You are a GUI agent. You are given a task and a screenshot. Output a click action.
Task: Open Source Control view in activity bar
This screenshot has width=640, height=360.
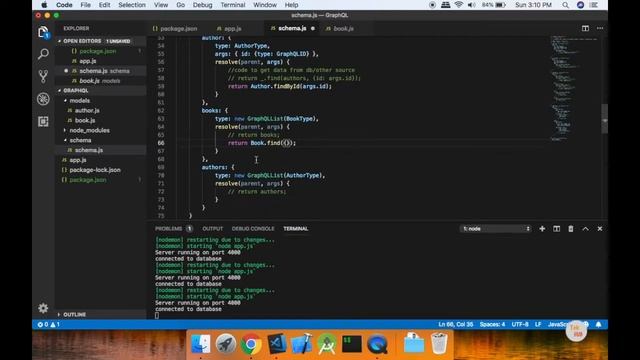43,76
